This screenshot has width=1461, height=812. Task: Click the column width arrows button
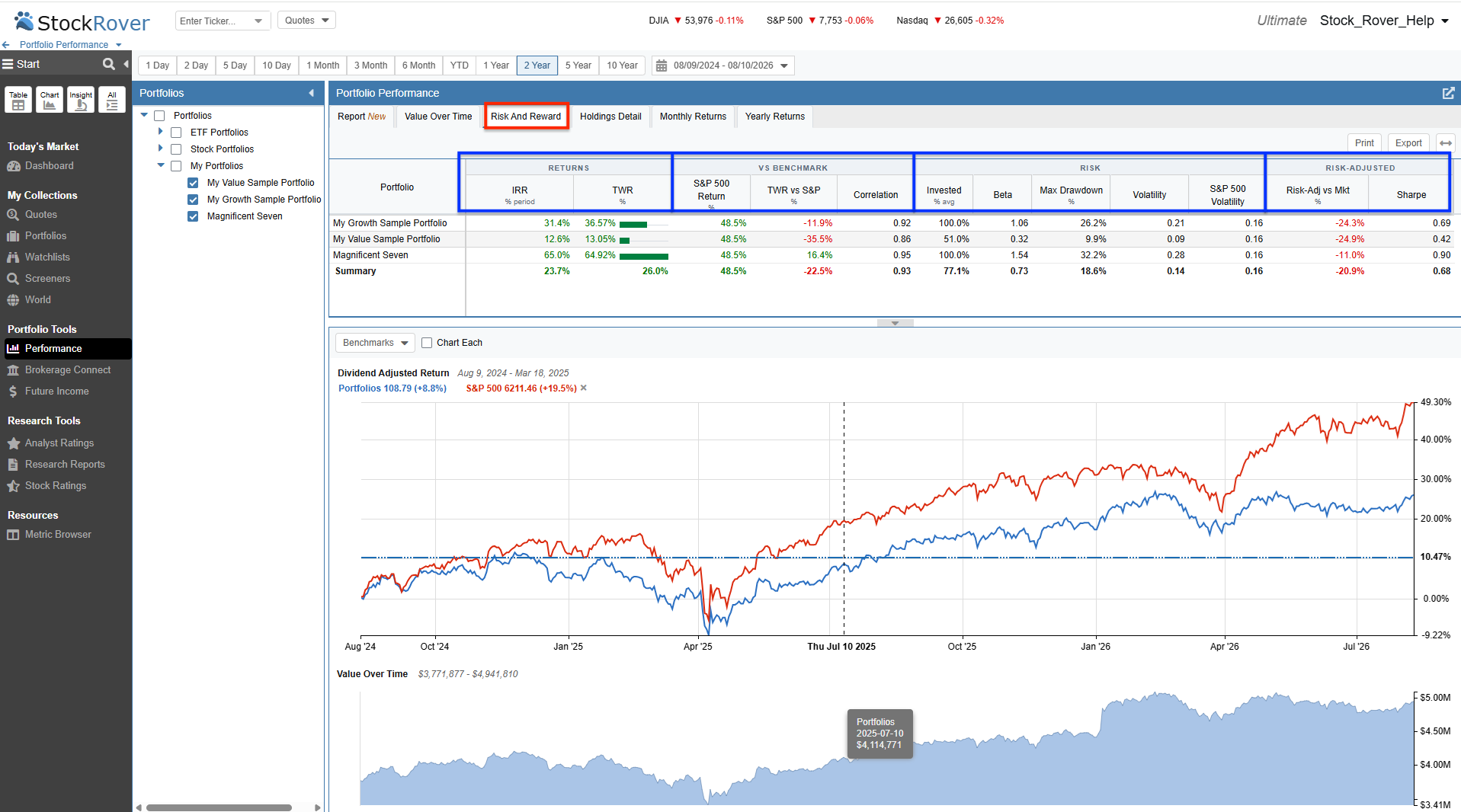coord(1445,143)
